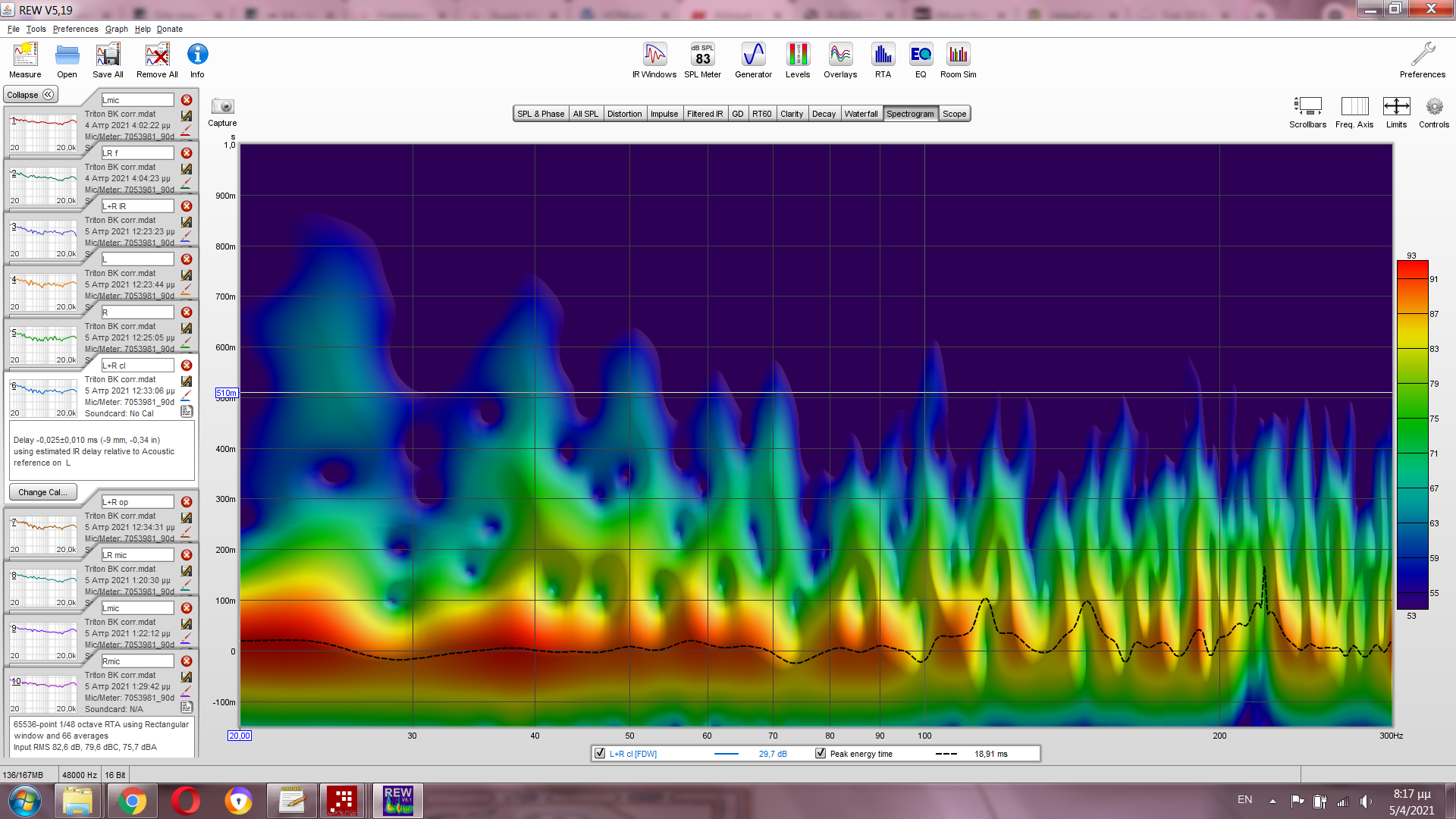Toggle the graph Scrollbars option

point(1307,107)
